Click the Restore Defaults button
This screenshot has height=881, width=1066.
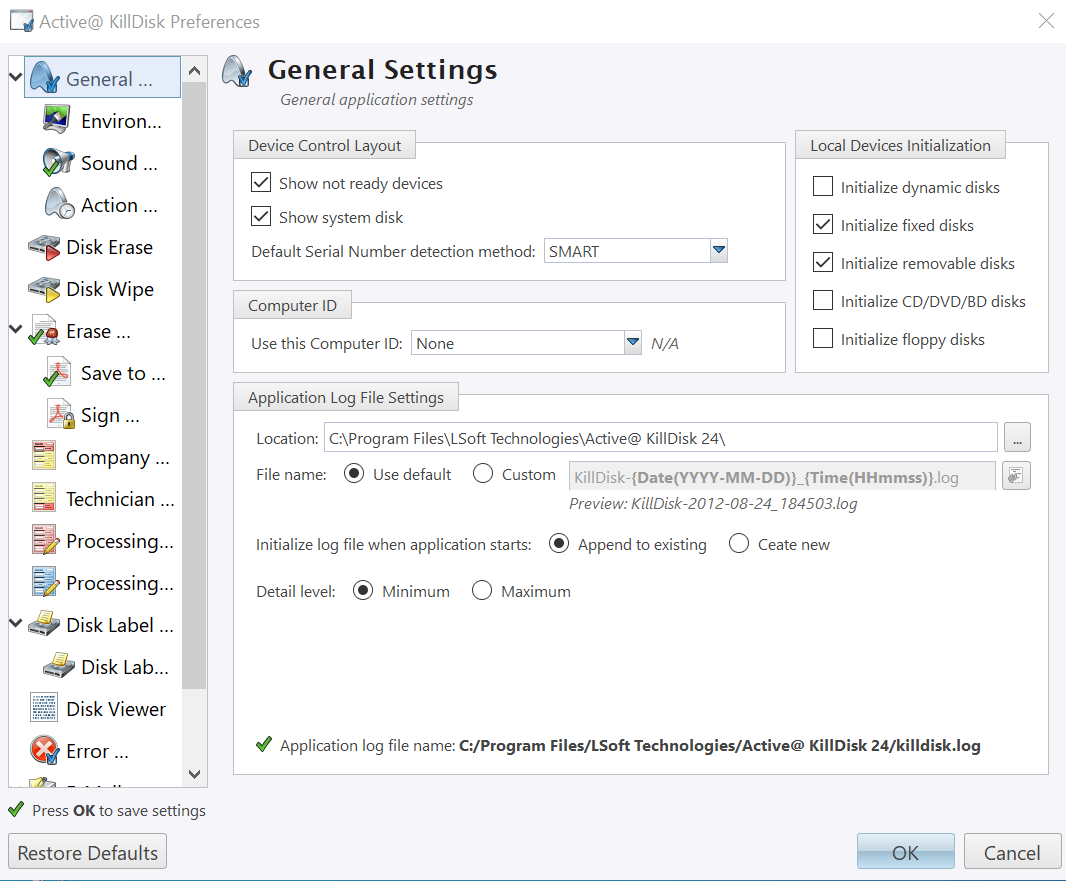88,853
